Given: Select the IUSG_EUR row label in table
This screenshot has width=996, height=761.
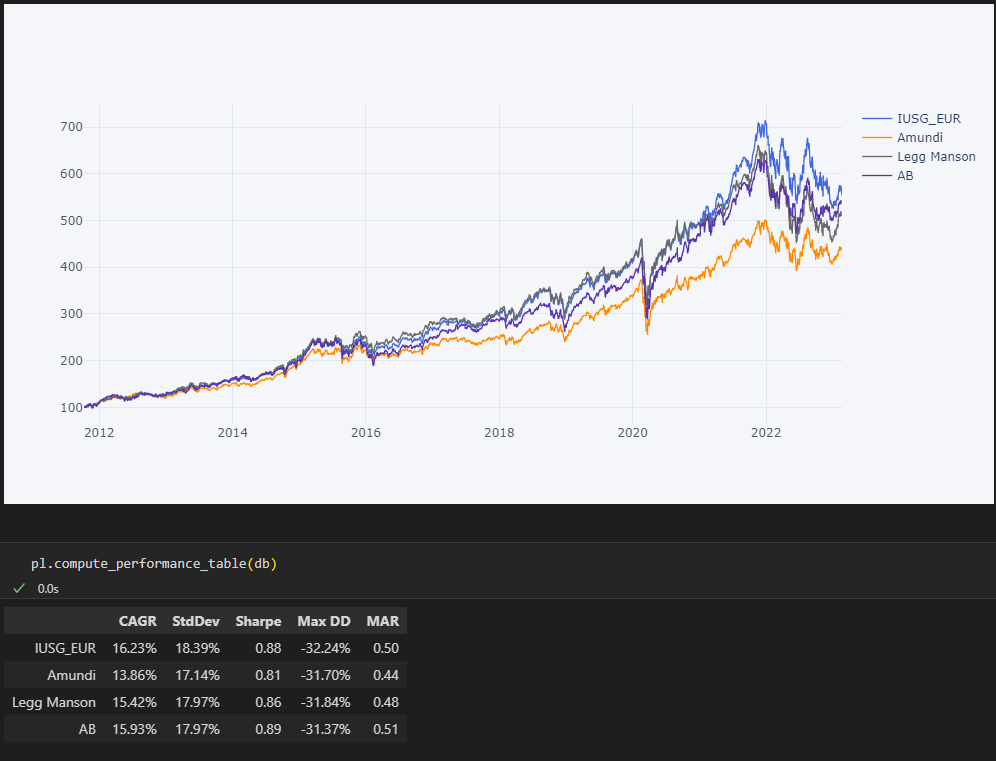Looking at the screenshot, I should point(65,648).
